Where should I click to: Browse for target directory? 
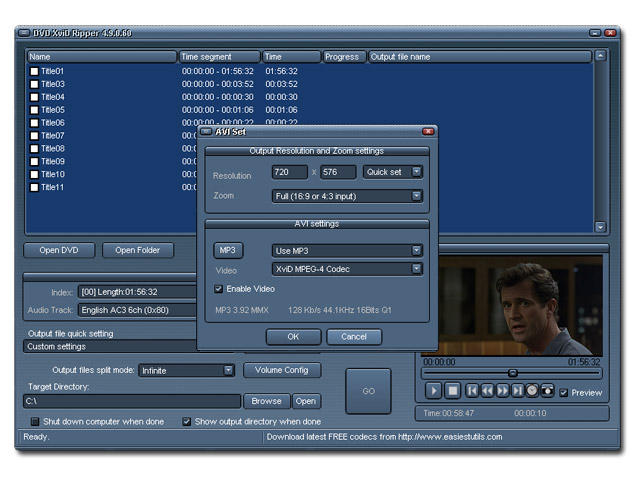tap(267, 401)
